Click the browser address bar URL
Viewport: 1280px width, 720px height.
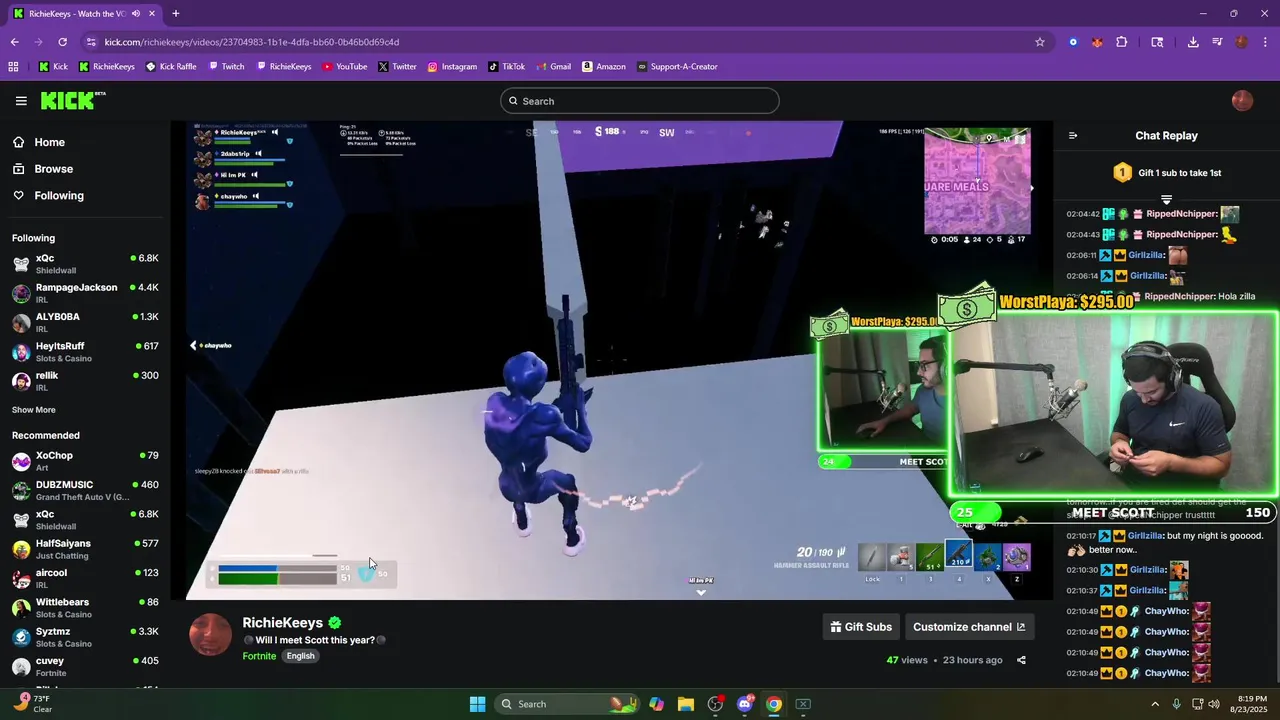[x=252, y=42]
